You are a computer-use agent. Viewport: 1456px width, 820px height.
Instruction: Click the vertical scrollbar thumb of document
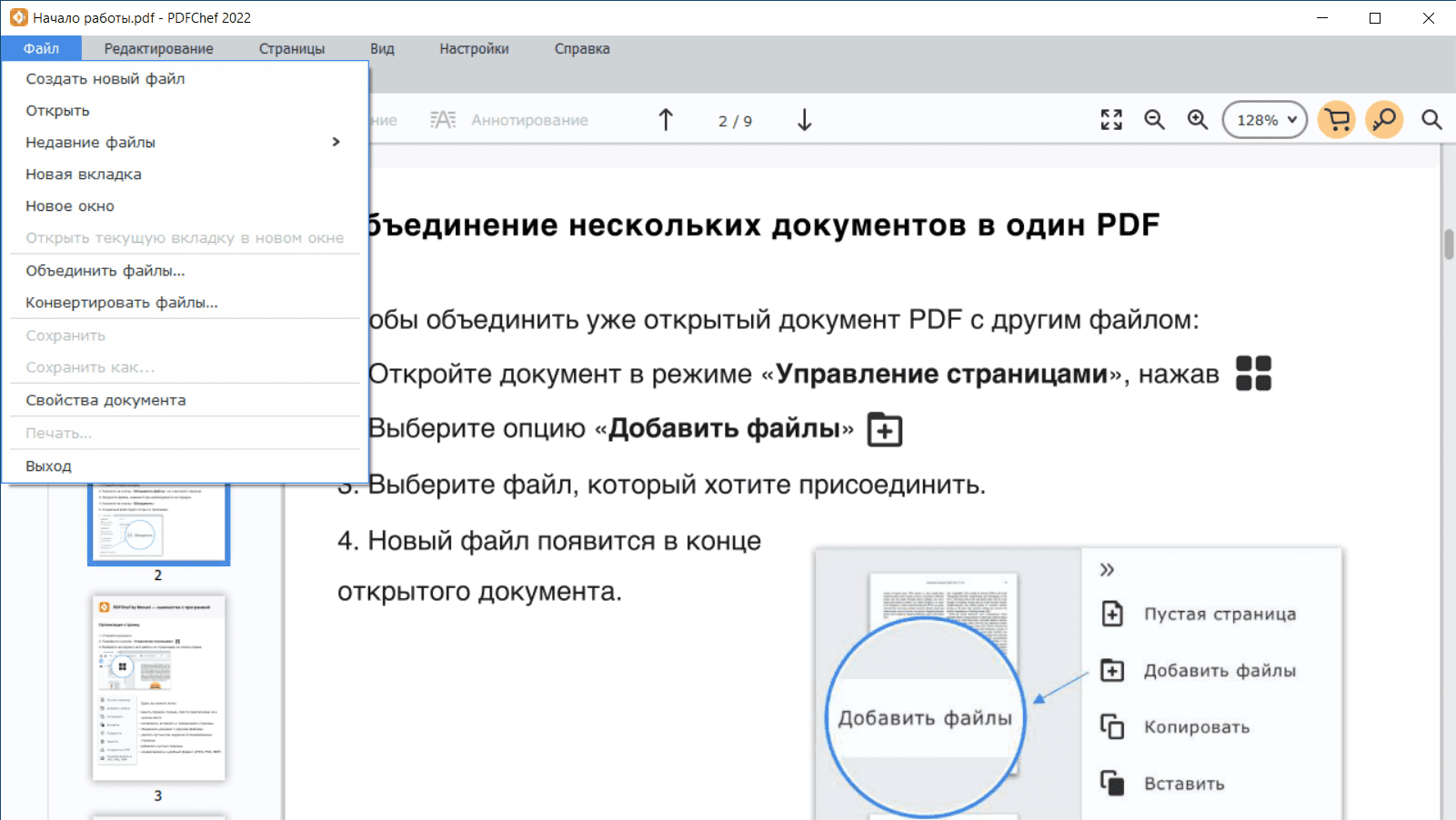(x=1449, y=245)
